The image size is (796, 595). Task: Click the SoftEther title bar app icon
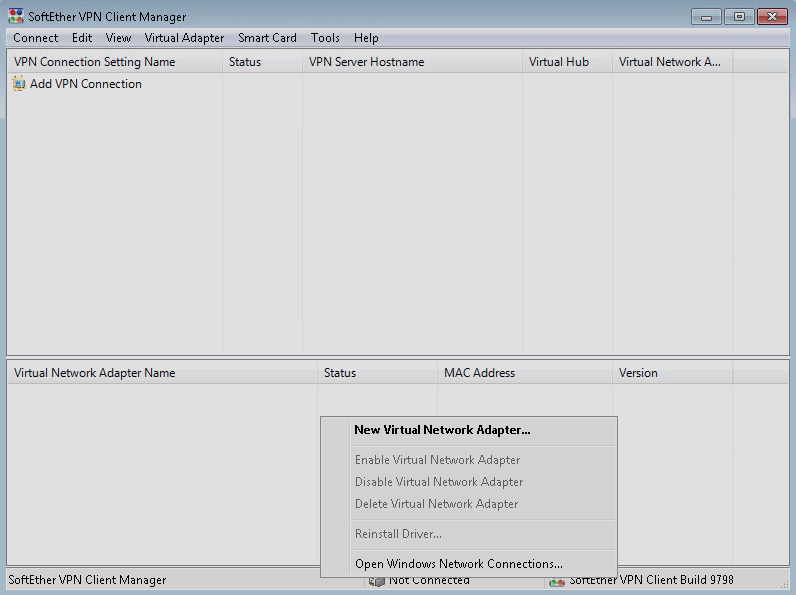click(15, 16)
